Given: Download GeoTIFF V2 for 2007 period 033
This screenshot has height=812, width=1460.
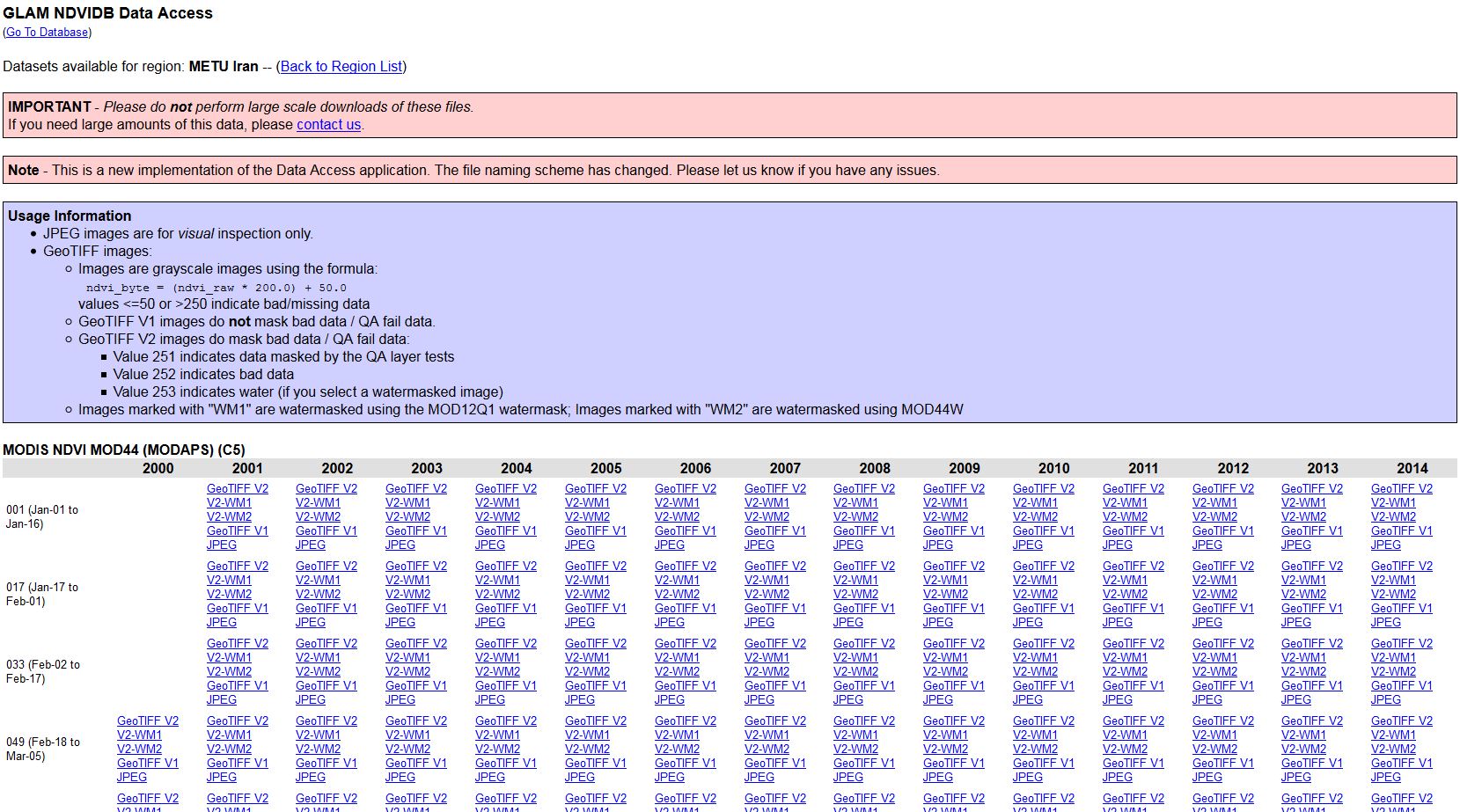Looking at the screenshot, I should (x=774, y=644).
